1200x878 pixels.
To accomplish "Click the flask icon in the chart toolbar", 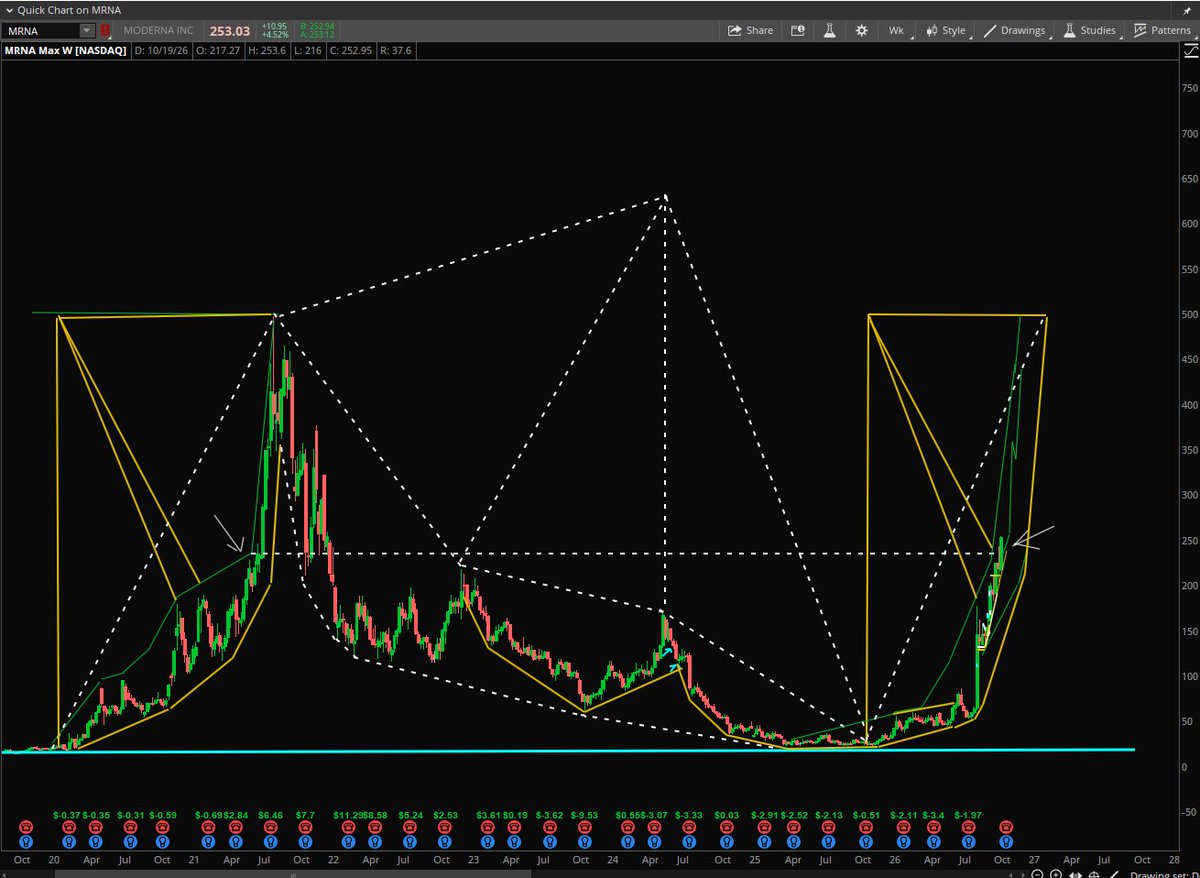I will (829, 30).
